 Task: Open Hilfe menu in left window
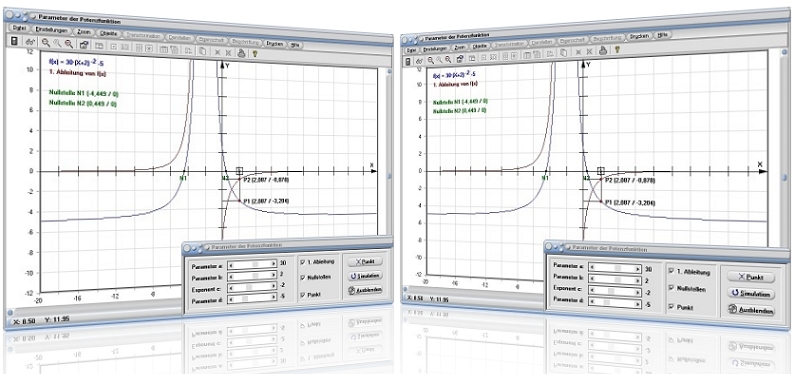(x=294, y=45)
